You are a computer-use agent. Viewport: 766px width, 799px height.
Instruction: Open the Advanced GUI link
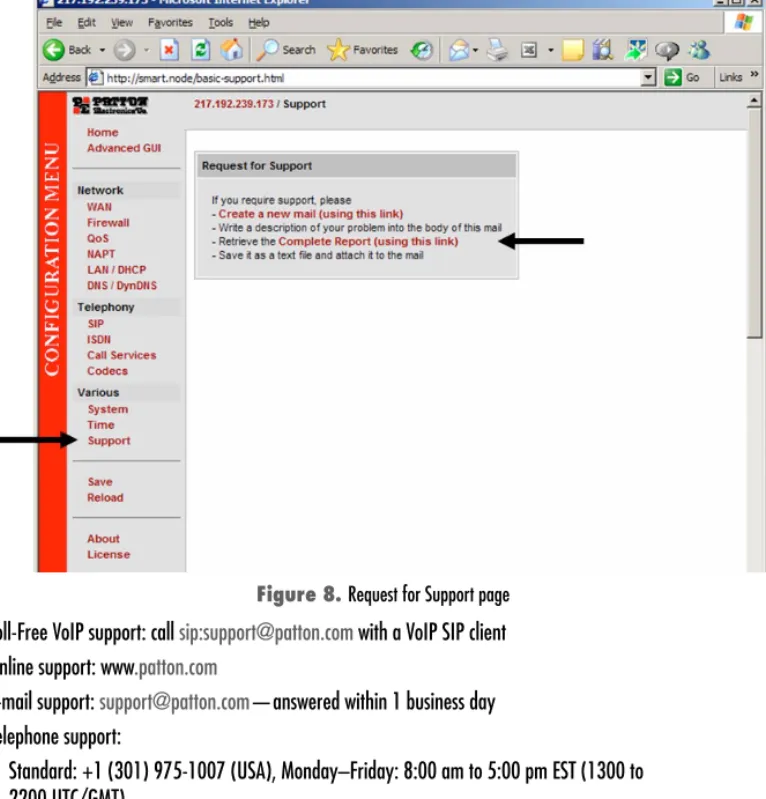[x=124, y=148]
